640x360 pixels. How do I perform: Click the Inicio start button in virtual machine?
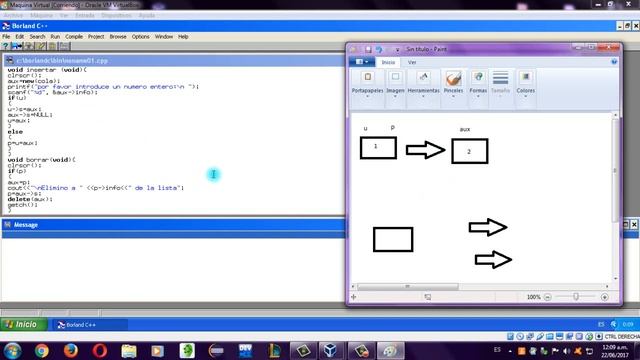click(x=24, y=324)
